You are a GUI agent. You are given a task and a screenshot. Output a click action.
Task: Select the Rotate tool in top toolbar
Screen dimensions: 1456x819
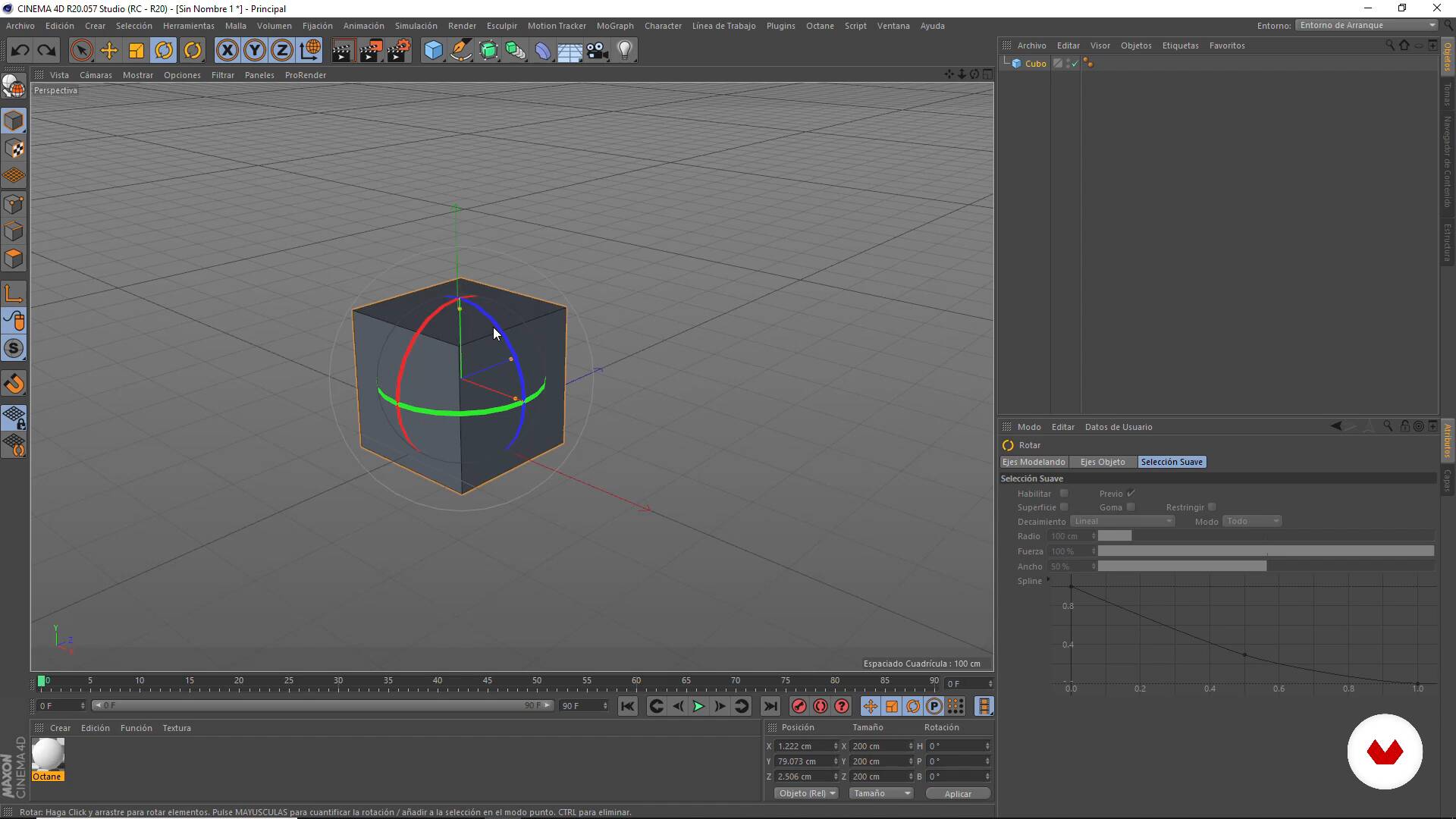(164, 51)
